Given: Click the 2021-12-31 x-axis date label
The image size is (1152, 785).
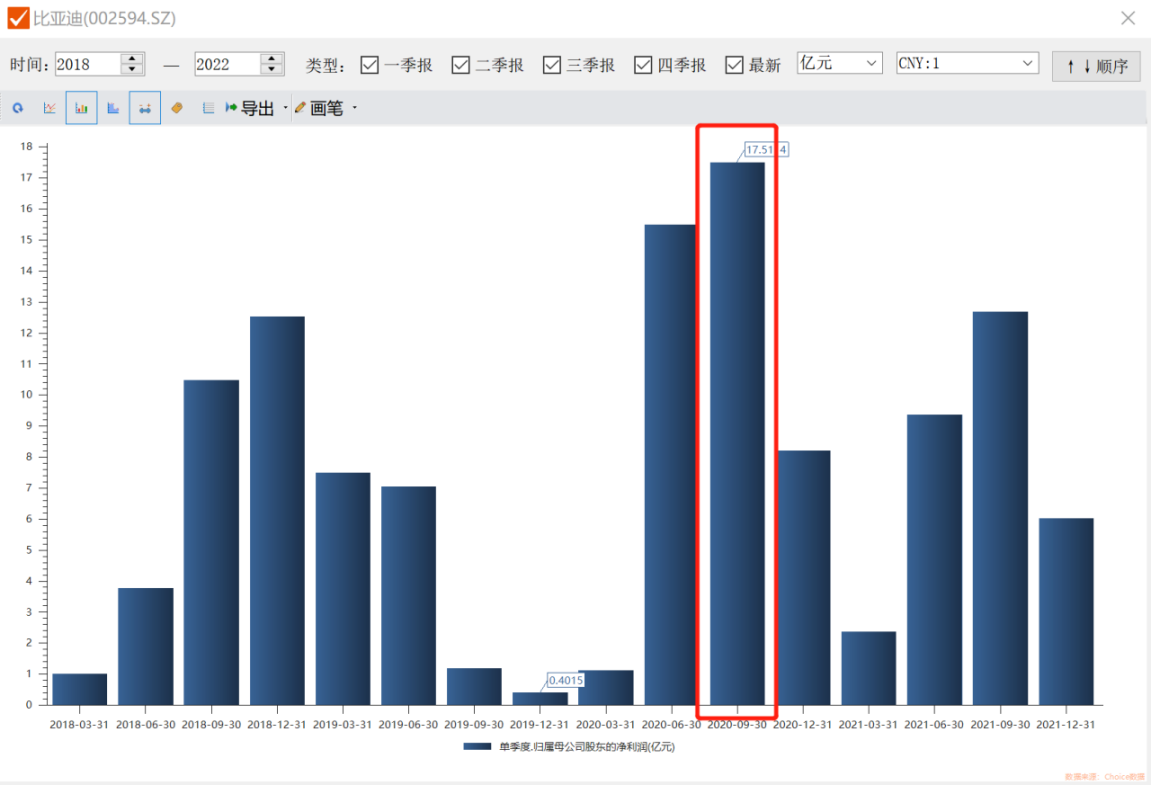Looking at the screenshot, I should 1065,724.
